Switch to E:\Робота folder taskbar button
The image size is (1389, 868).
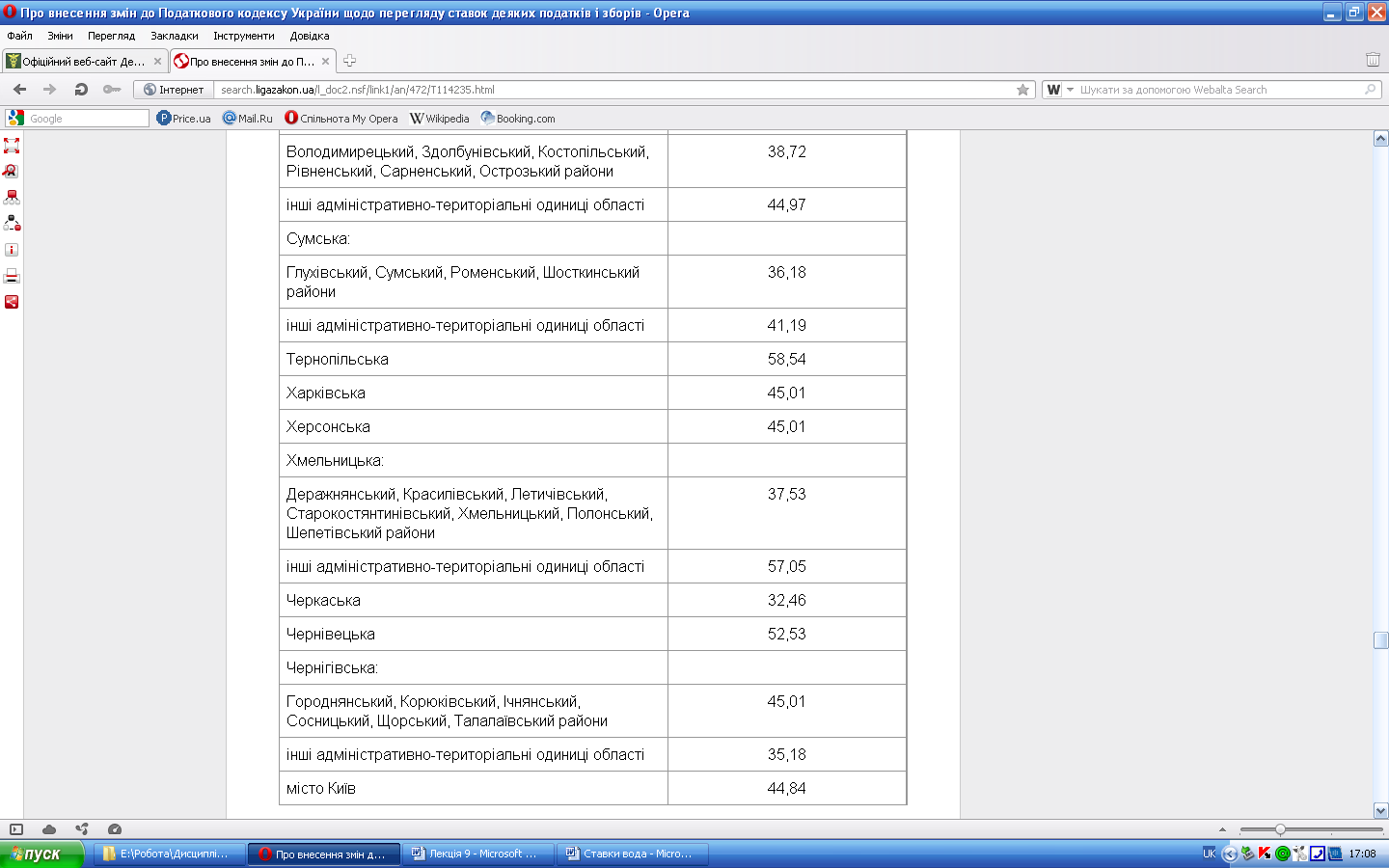click(x=170, y=854)
